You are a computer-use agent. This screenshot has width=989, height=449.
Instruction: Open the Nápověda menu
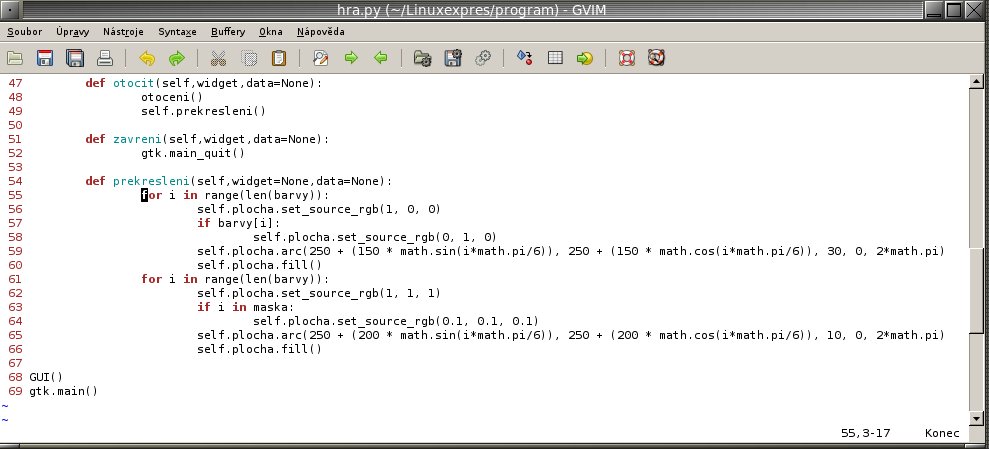[320, 32]
